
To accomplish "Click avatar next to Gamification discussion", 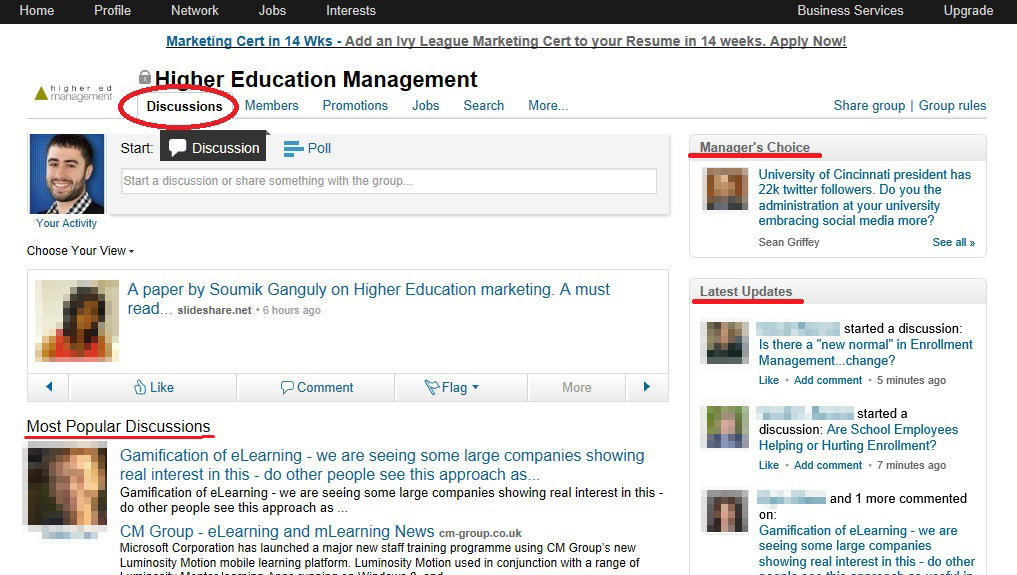I will 67,486.
